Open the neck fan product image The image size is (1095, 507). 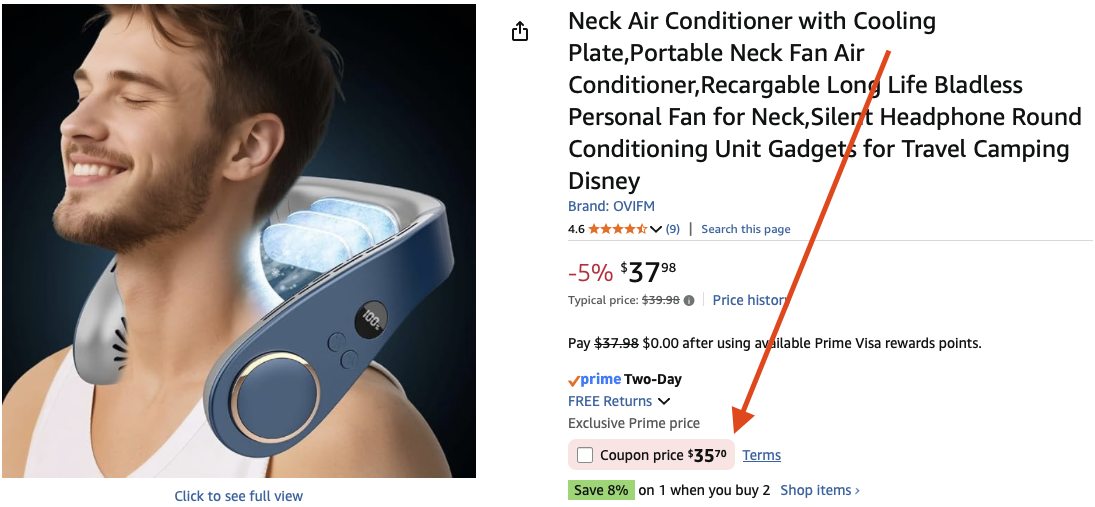238,240
